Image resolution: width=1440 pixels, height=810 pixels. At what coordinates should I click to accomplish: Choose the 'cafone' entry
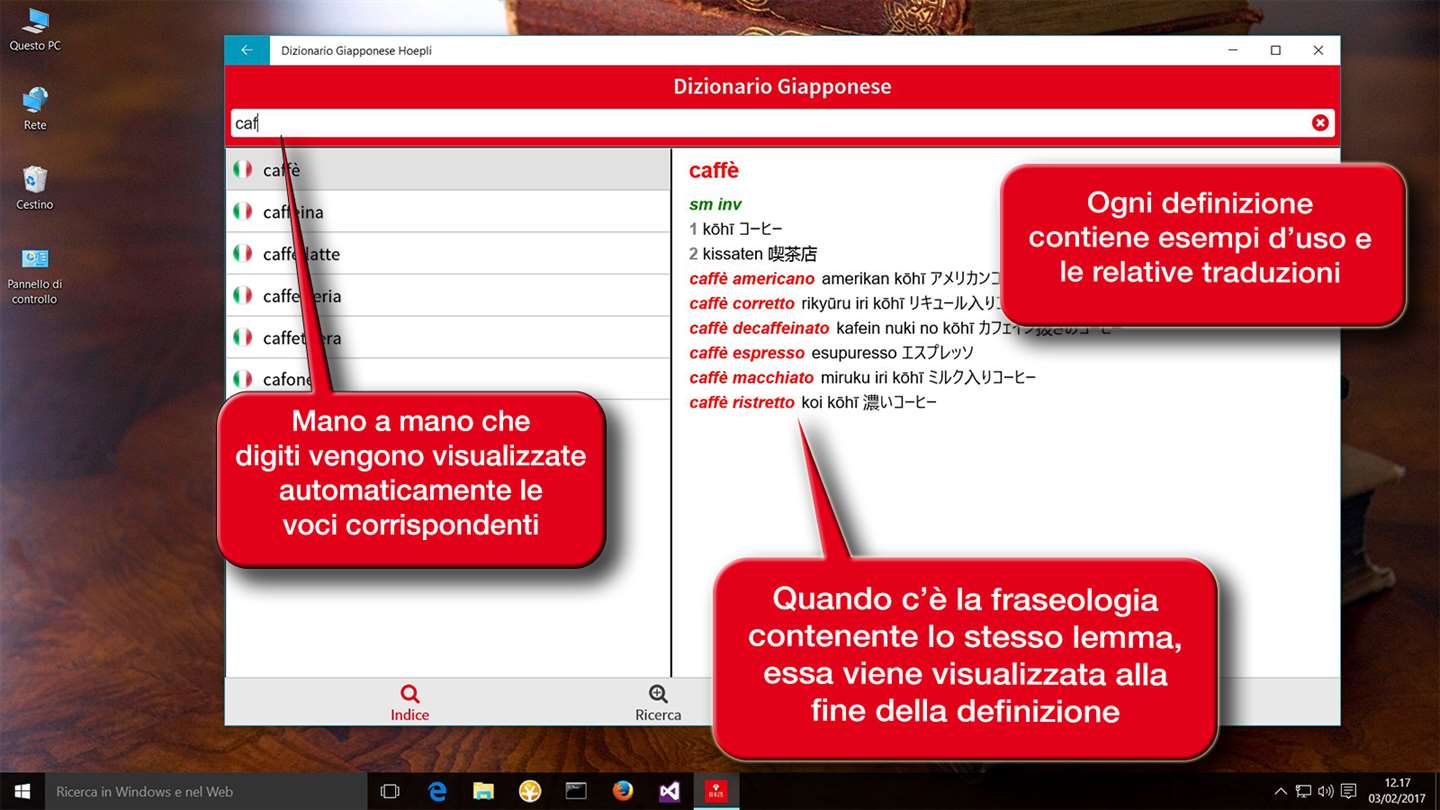[448, 379]
